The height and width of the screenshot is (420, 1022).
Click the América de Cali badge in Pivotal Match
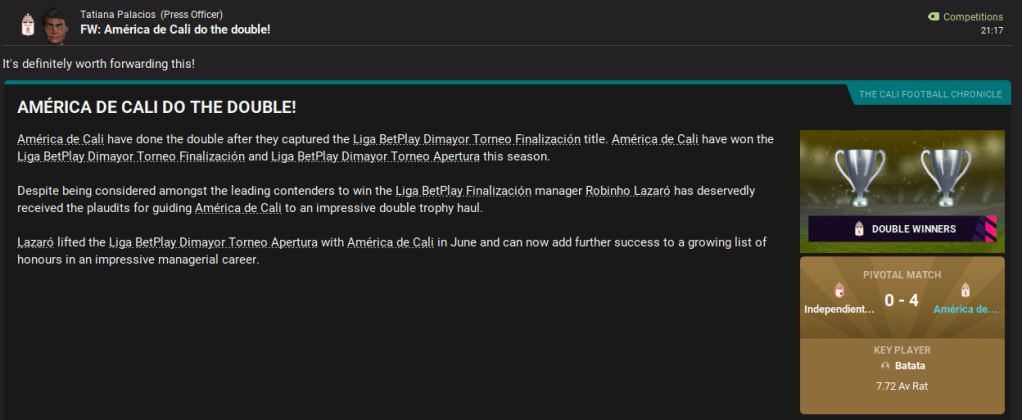point(965,291)
